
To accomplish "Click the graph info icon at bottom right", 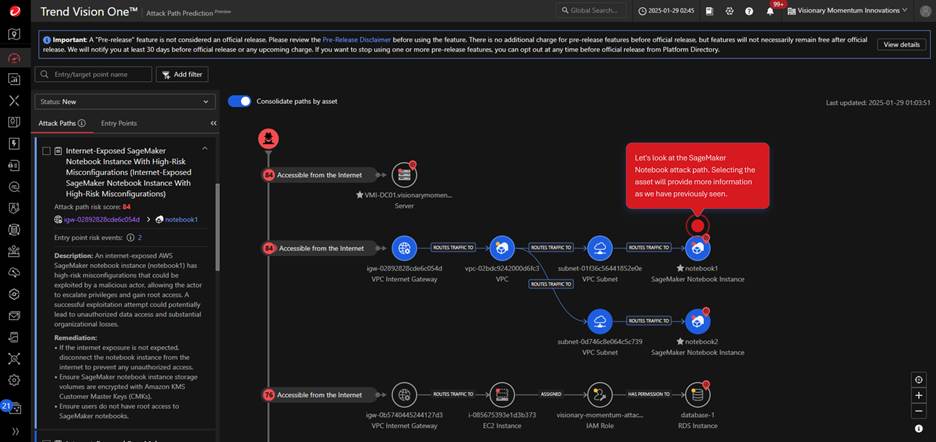I will tap(919, 428).
